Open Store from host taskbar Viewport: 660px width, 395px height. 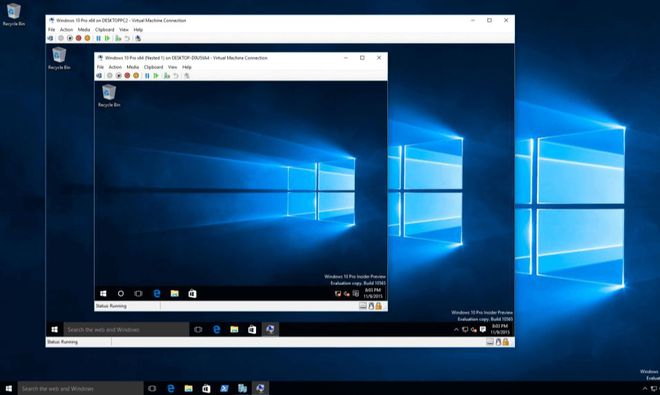206,388
